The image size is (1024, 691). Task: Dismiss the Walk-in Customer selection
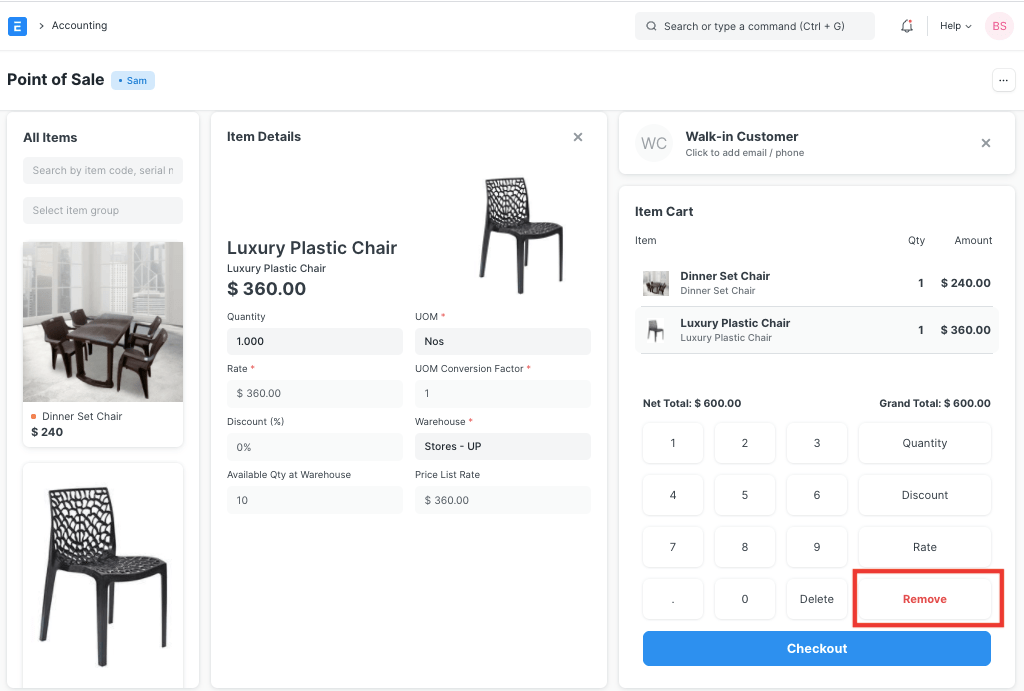[x=985, y=142]
